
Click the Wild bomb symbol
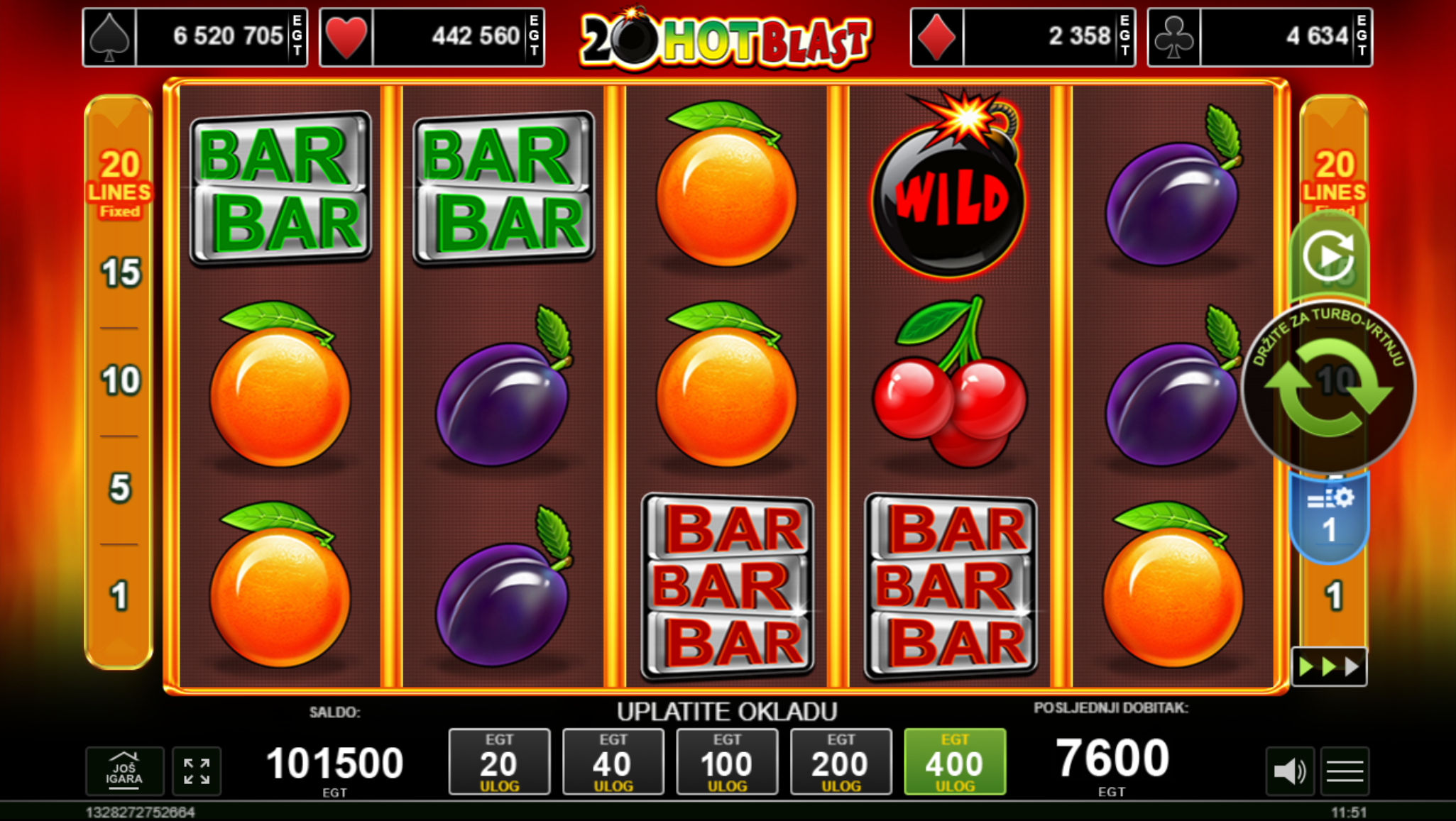pyautogui.click(x=950, y=185)
